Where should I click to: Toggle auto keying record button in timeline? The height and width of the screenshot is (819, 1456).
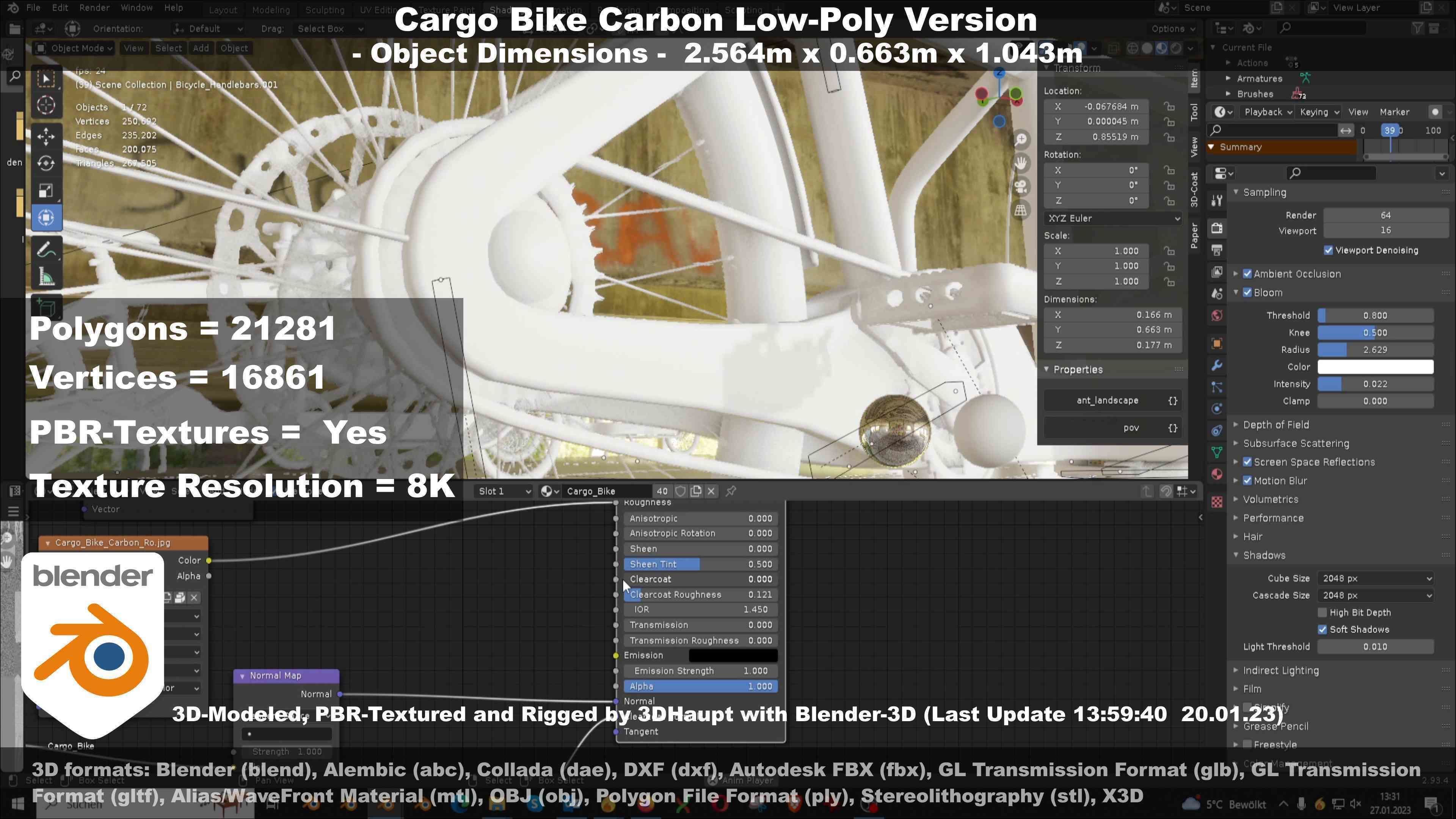pos(1435,112)
